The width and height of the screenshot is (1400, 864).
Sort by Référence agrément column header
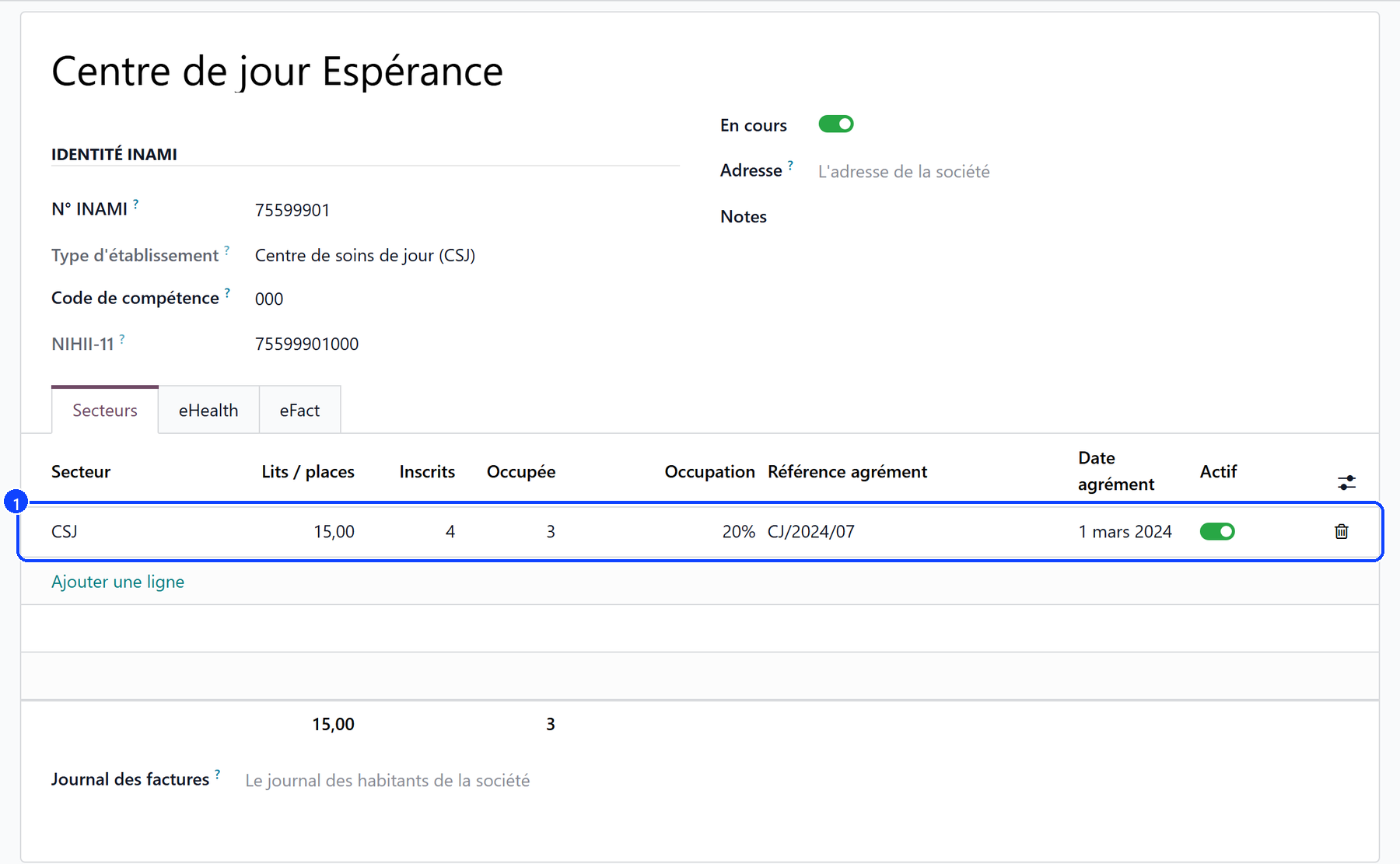pos(847,471)
